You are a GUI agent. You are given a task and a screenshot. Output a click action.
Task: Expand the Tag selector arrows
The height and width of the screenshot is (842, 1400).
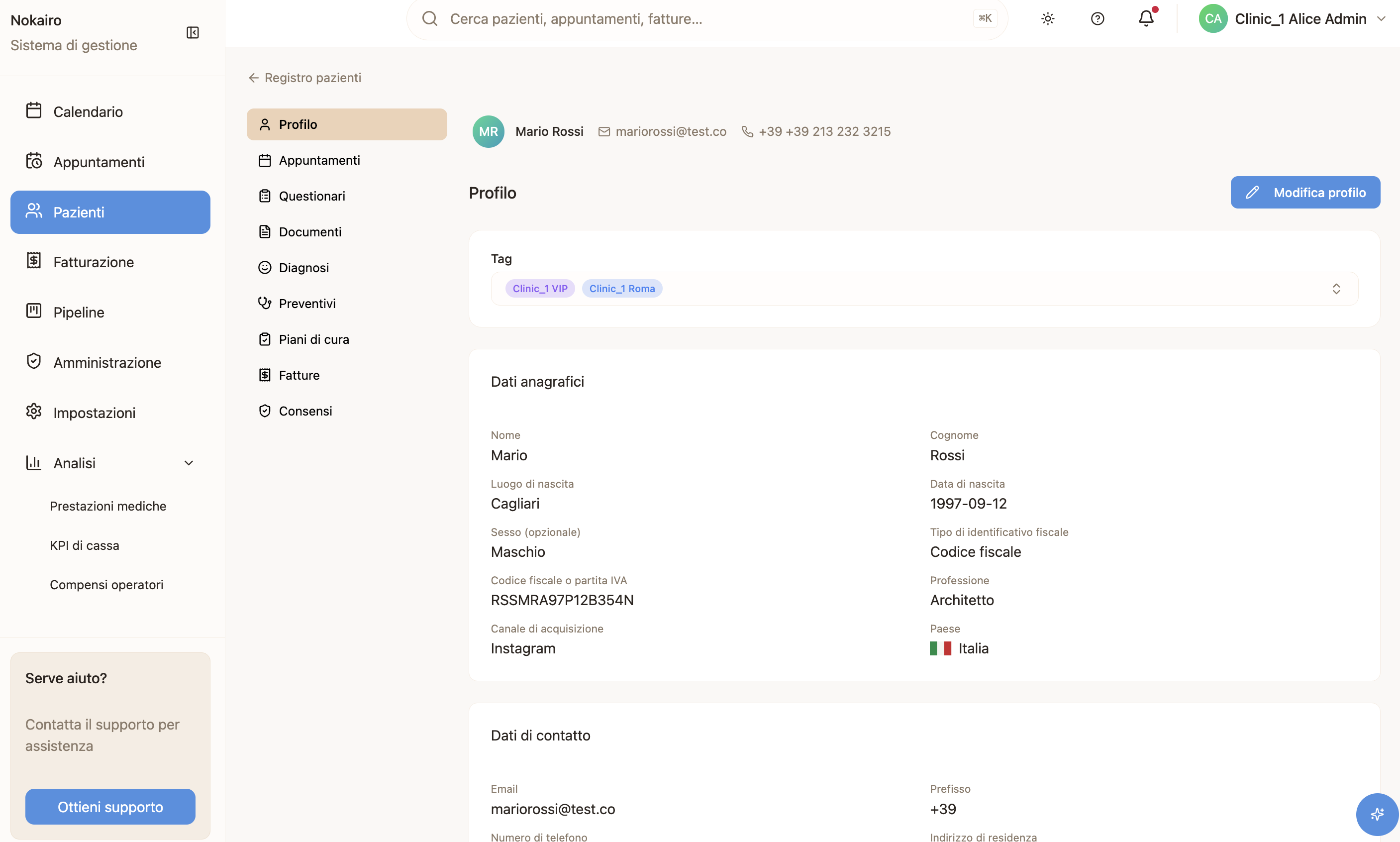[x=1336, y=289]
